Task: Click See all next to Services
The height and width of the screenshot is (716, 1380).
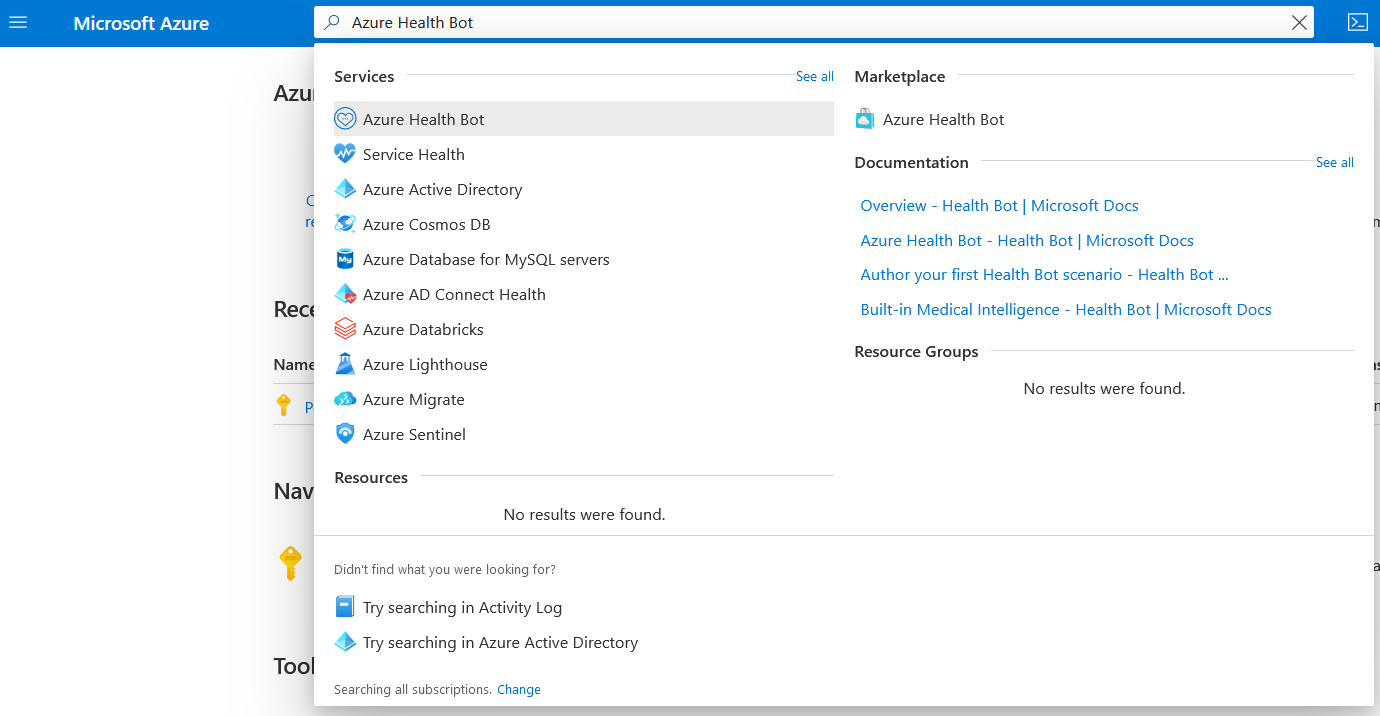Action: [814, 77]
